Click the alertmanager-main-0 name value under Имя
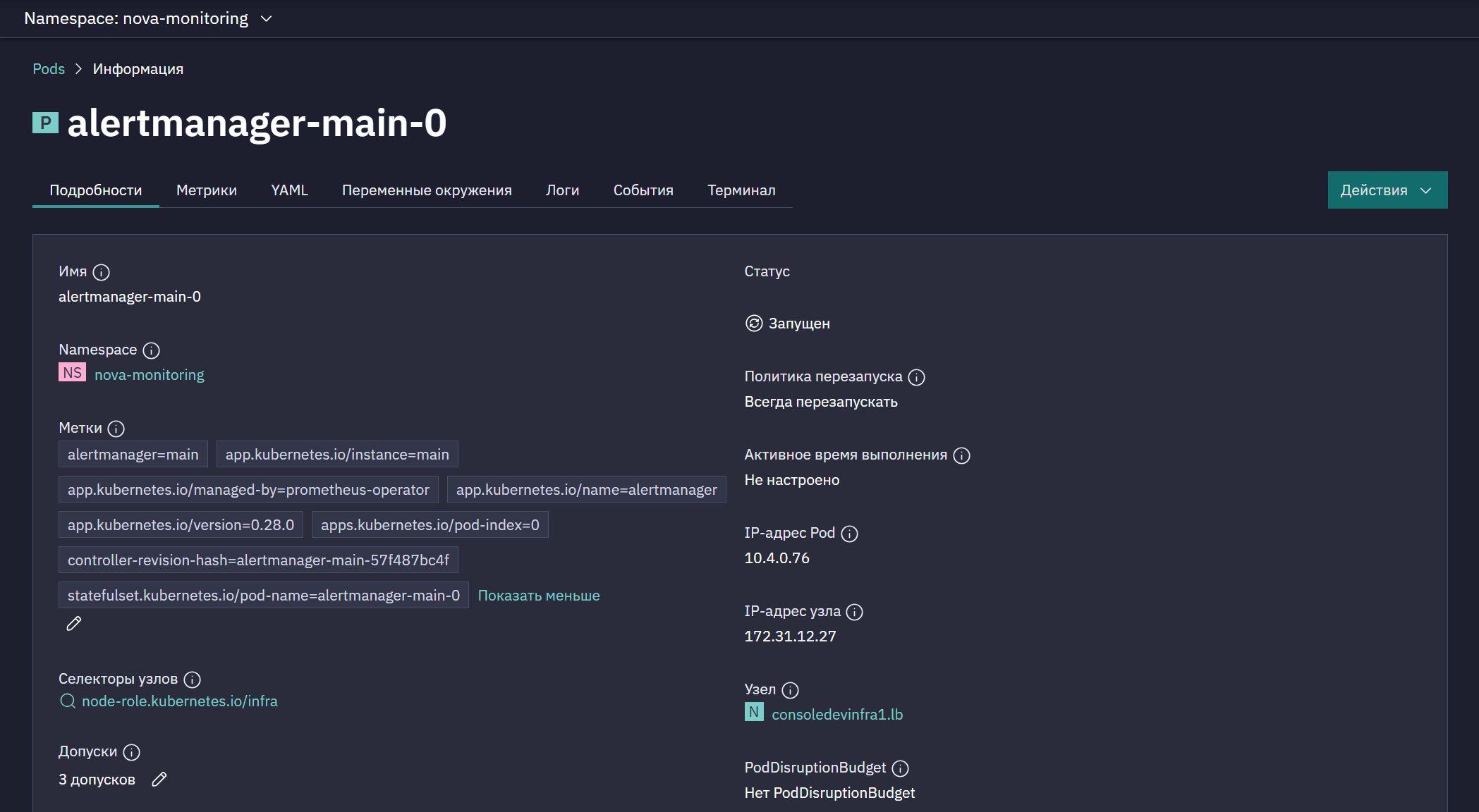Screen dimensions: 1479x812 tap(130, 297)
